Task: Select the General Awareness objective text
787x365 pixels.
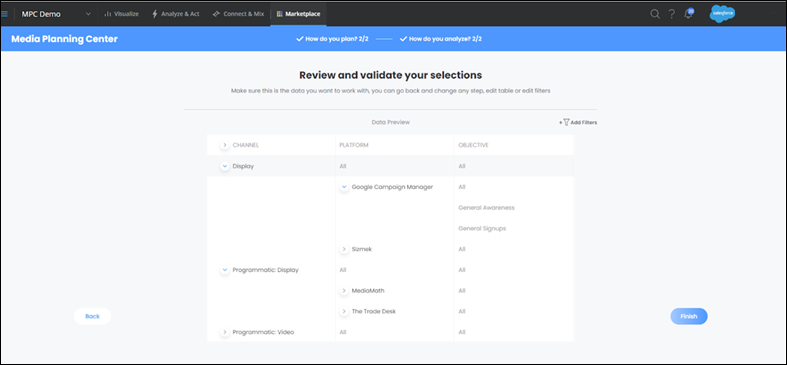Action: point(486,207)
